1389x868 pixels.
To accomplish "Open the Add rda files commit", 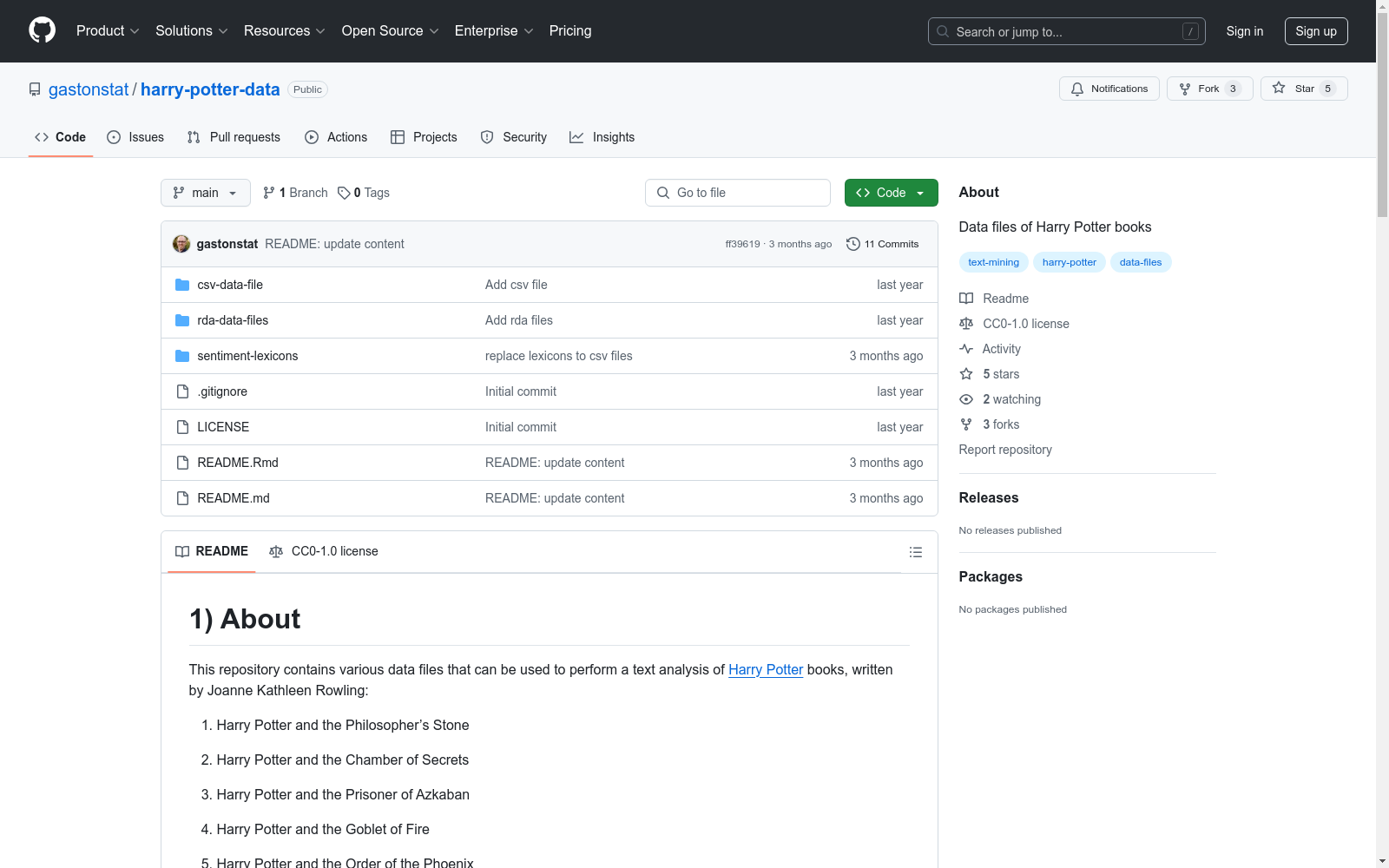I will click(x=519, y=320).
